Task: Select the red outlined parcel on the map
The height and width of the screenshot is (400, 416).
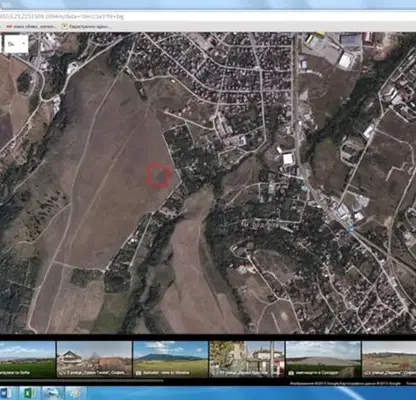Action: coord(159,174)
